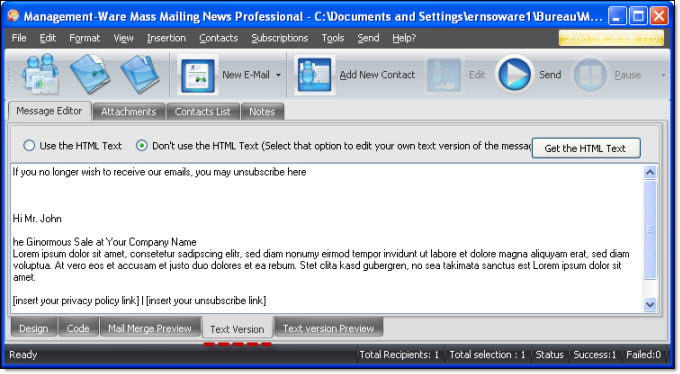
Task: Select the Message Editor tab
Action: (49, 111)
